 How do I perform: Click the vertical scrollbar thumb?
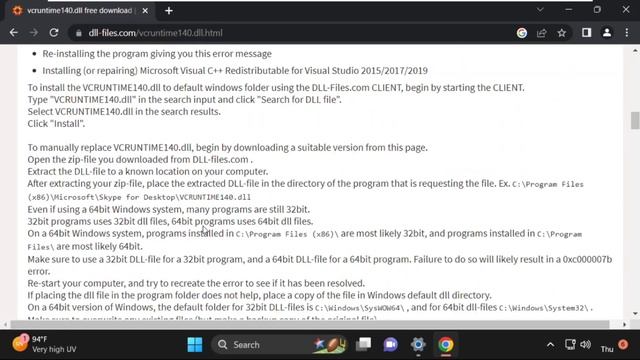pyautogui.click(x=635, y=120)
